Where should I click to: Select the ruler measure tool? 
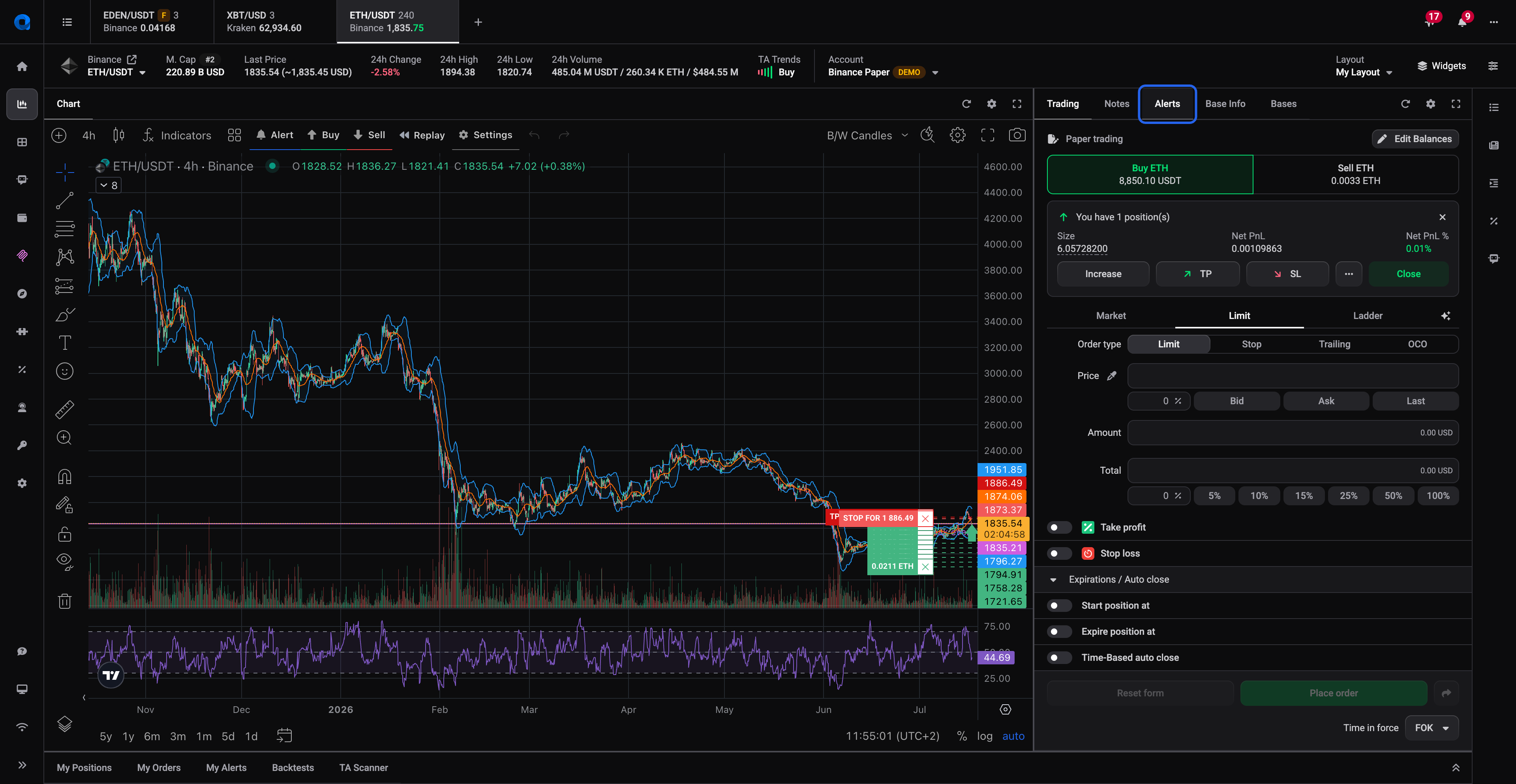65,409
